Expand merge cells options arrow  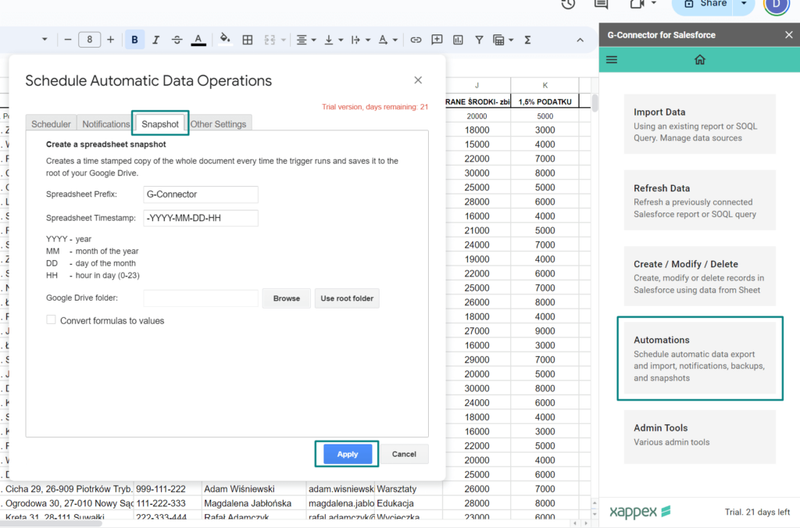coord(283,40)
